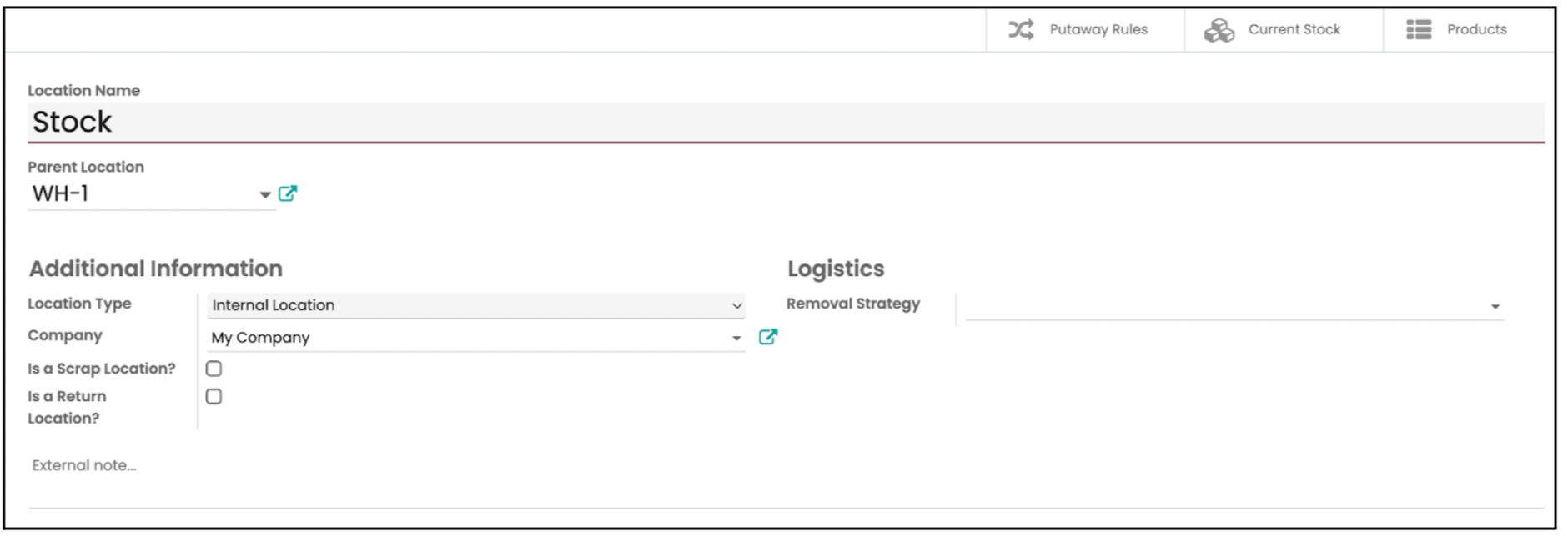Click the Products list icon
Image resolution: width=1568 pixels, height=537 pixels.
pos(1419,29)
